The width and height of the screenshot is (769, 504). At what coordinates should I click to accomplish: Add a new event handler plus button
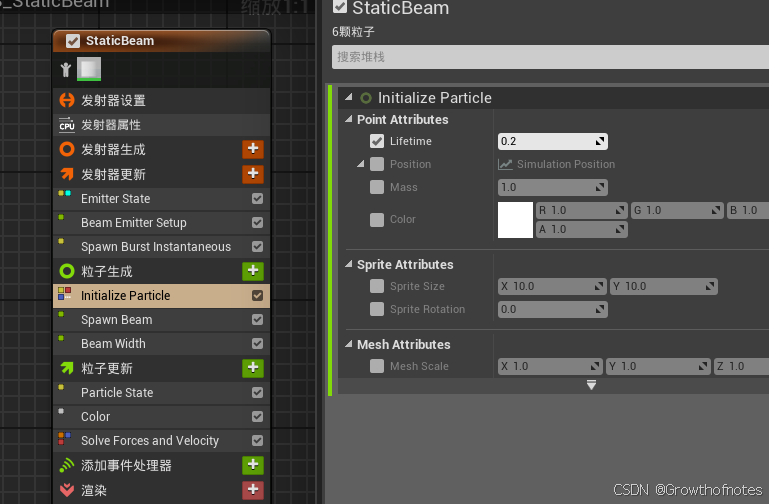tap(253, 465)
